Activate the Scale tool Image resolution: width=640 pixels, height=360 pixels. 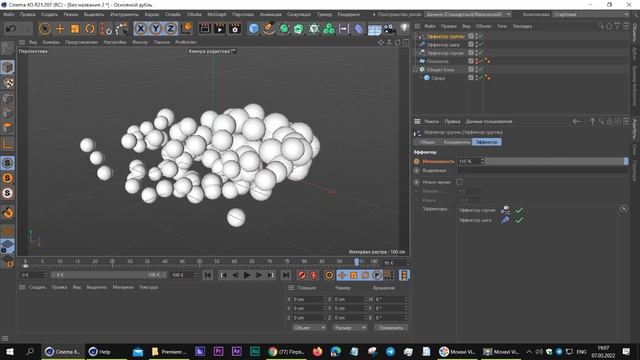(75, 29)
